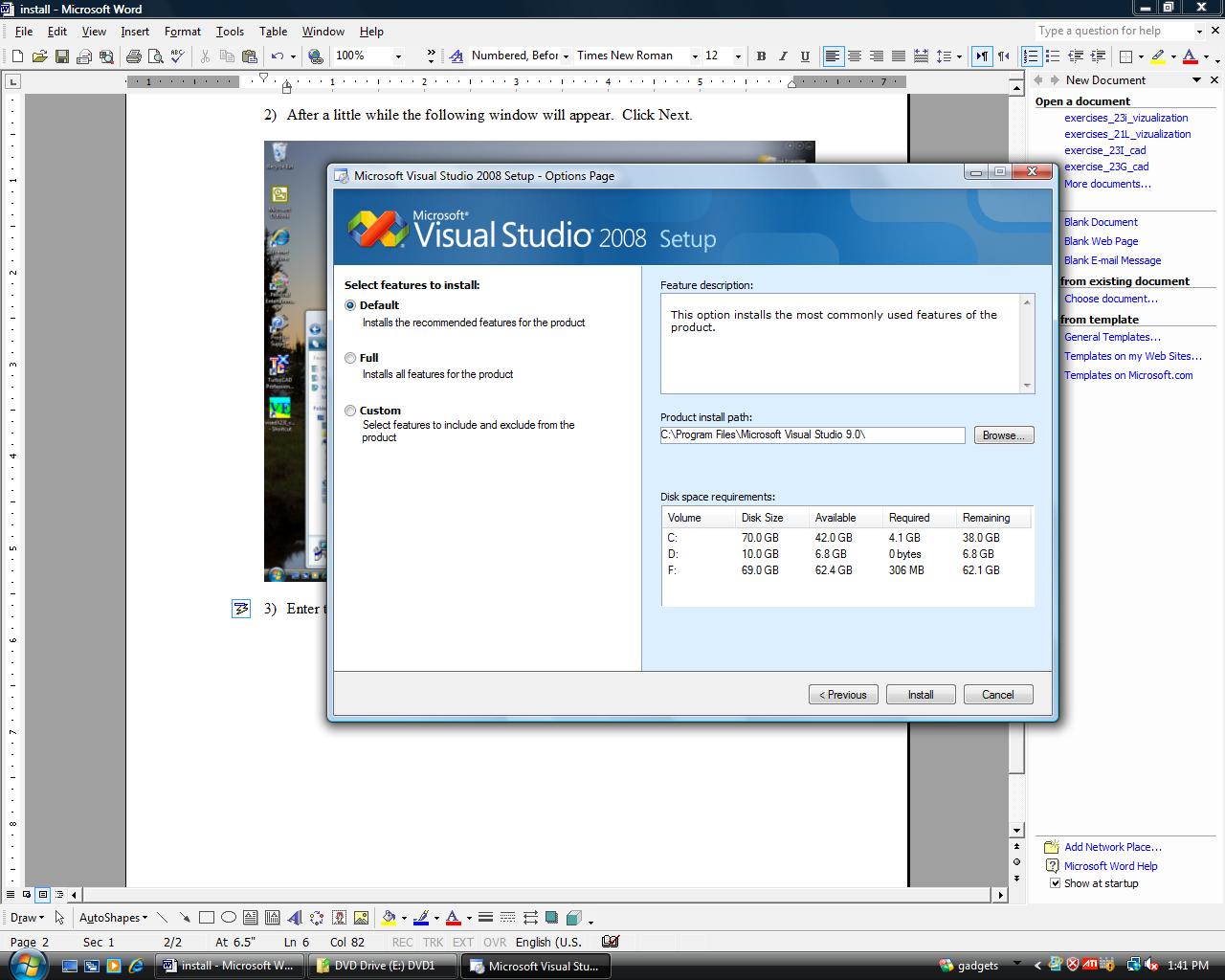Select the Arrow drawing tool
The image size is (1225, 980).
(184, 918)
